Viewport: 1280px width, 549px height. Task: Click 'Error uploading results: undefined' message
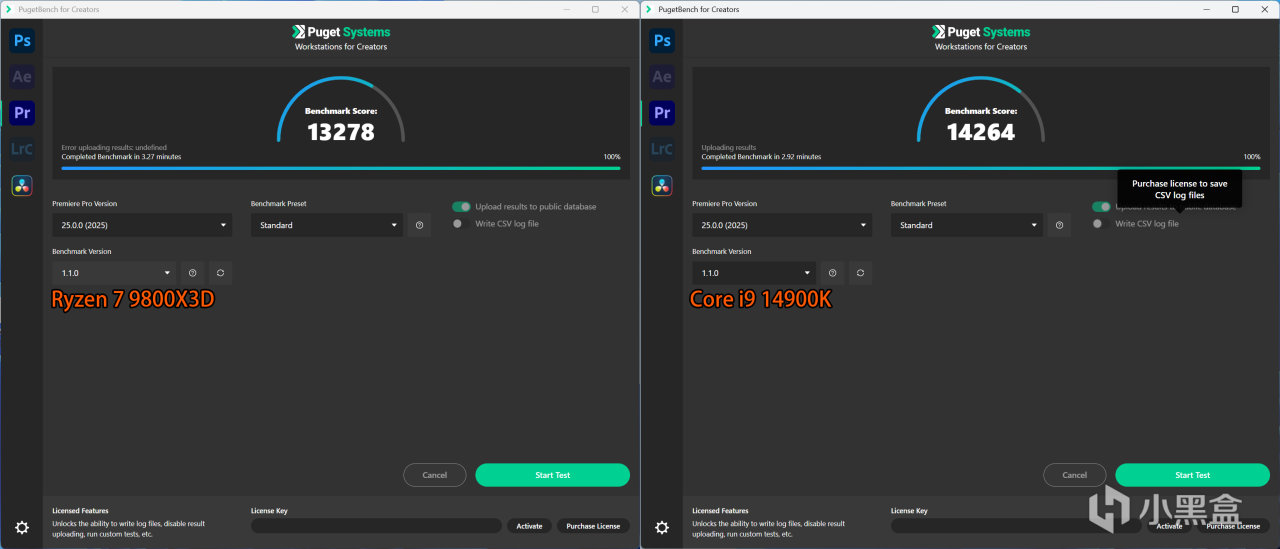click(113, 148)
